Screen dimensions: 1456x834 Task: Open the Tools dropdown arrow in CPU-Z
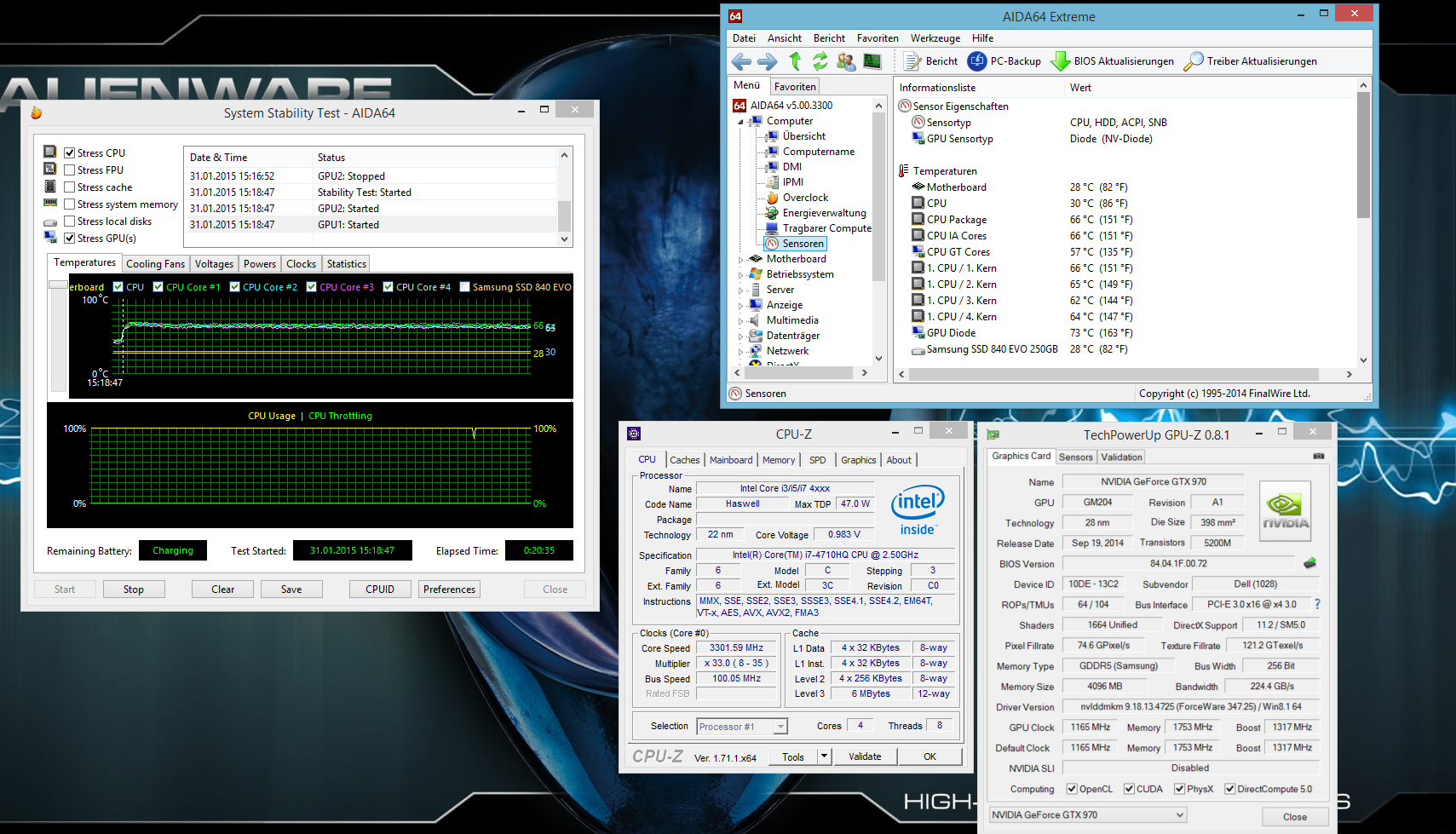824,756
